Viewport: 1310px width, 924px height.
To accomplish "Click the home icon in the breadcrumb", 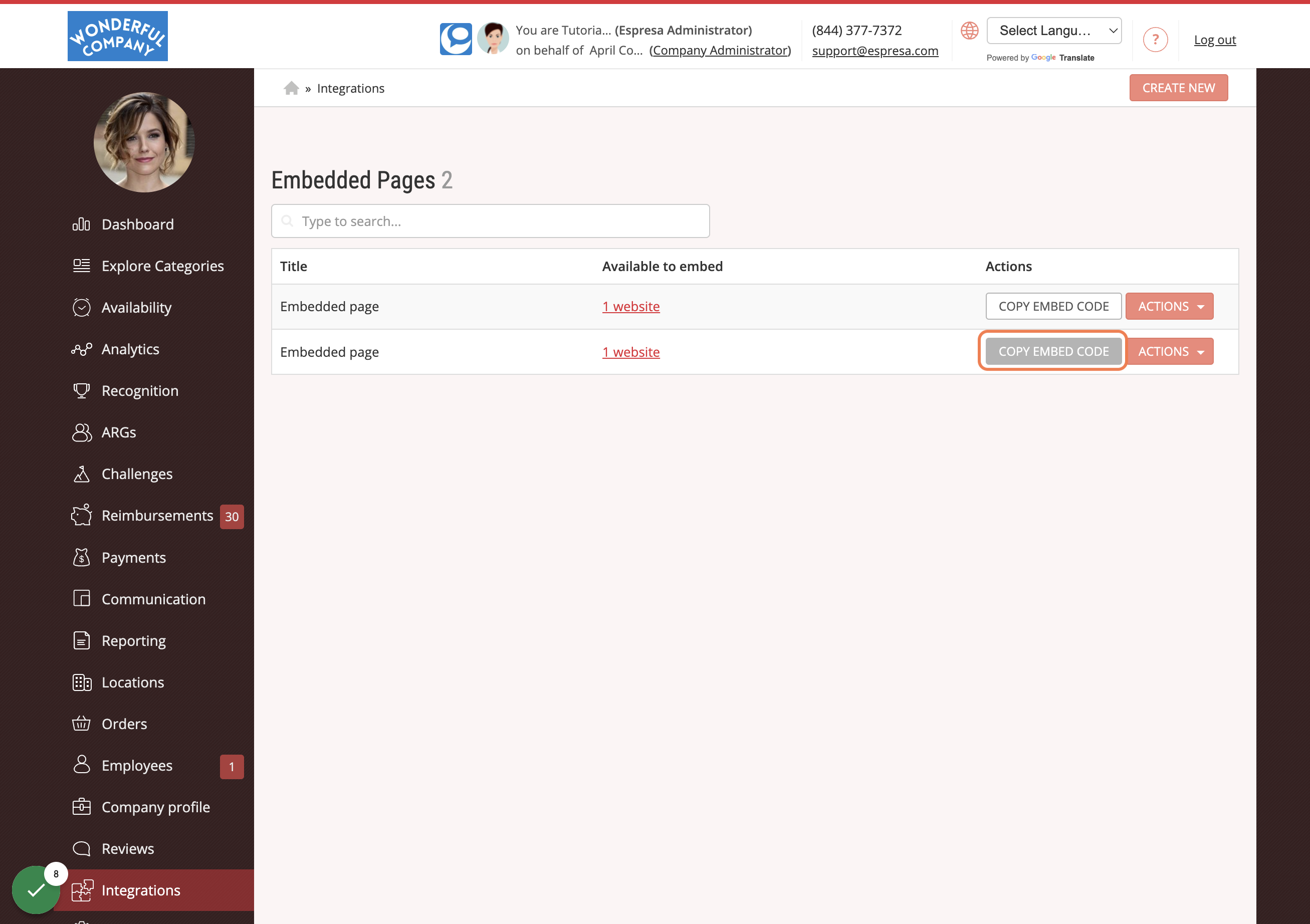I will [x=291, y=88].
